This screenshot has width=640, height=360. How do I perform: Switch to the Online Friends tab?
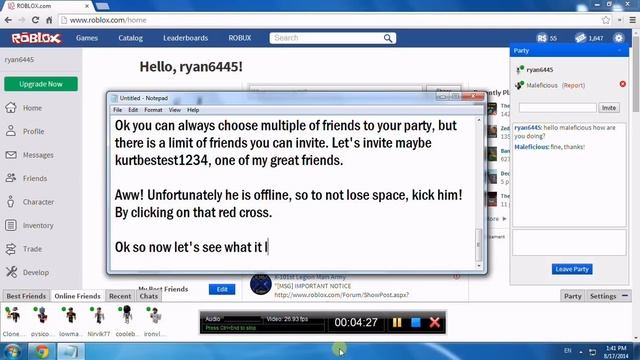point(77,296)
